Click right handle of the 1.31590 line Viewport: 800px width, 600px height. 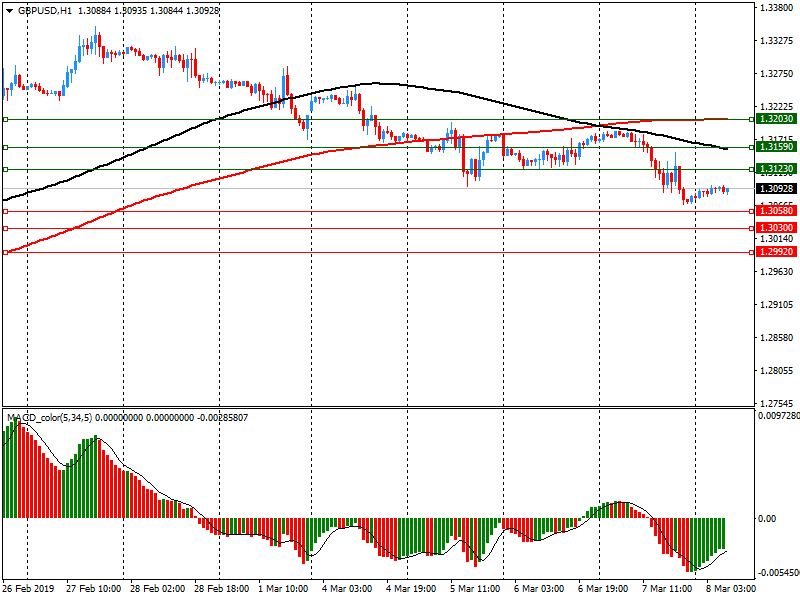(752, 147)
